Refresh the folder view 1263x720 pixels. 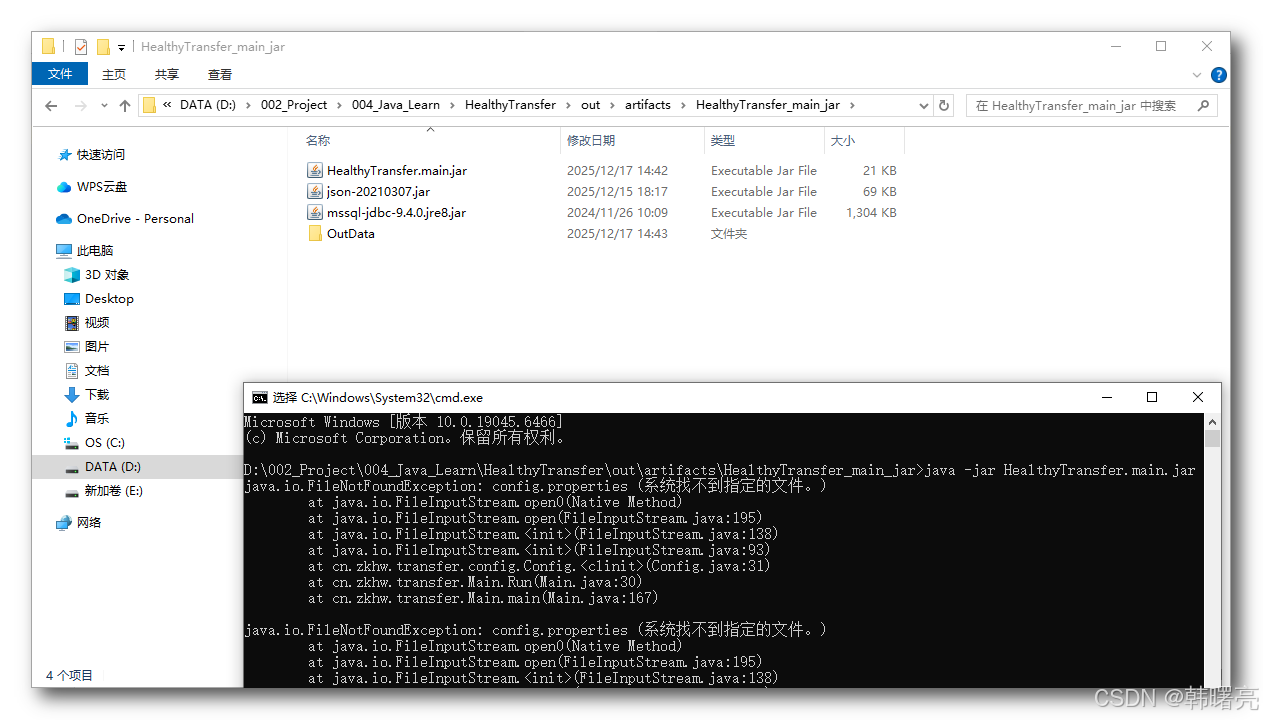[x=943, y=105]
